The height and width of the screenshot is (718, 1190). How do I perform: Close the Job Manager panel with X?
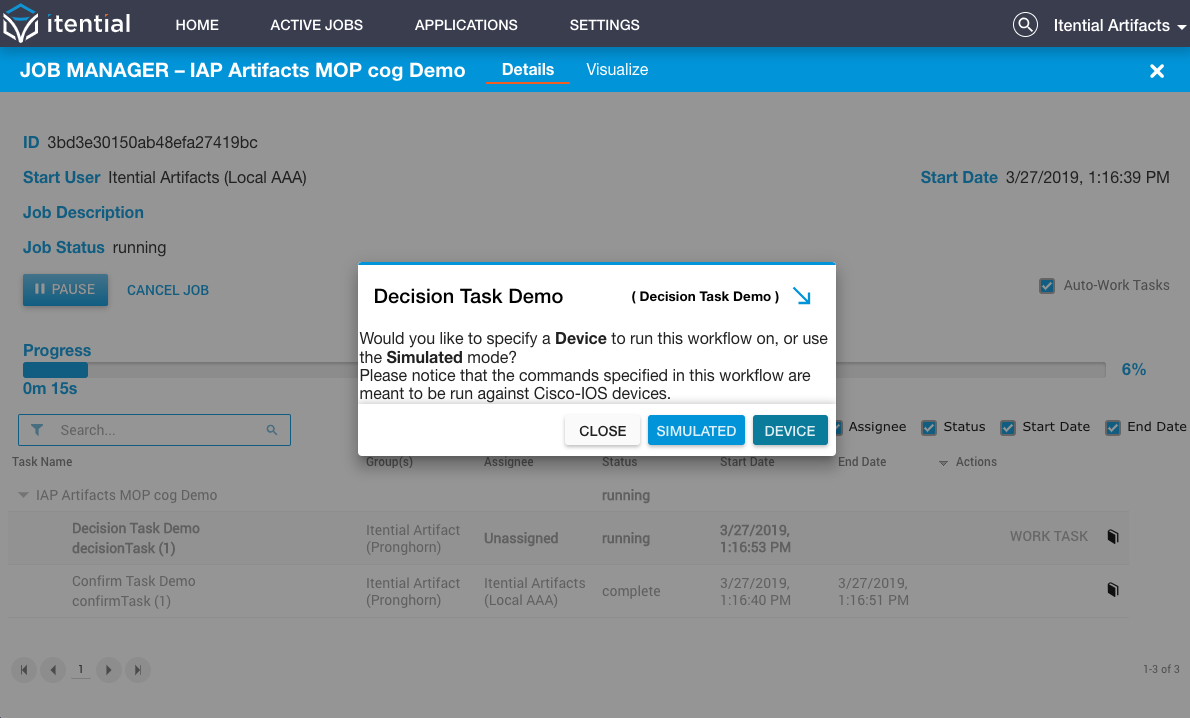(1157, 71)
